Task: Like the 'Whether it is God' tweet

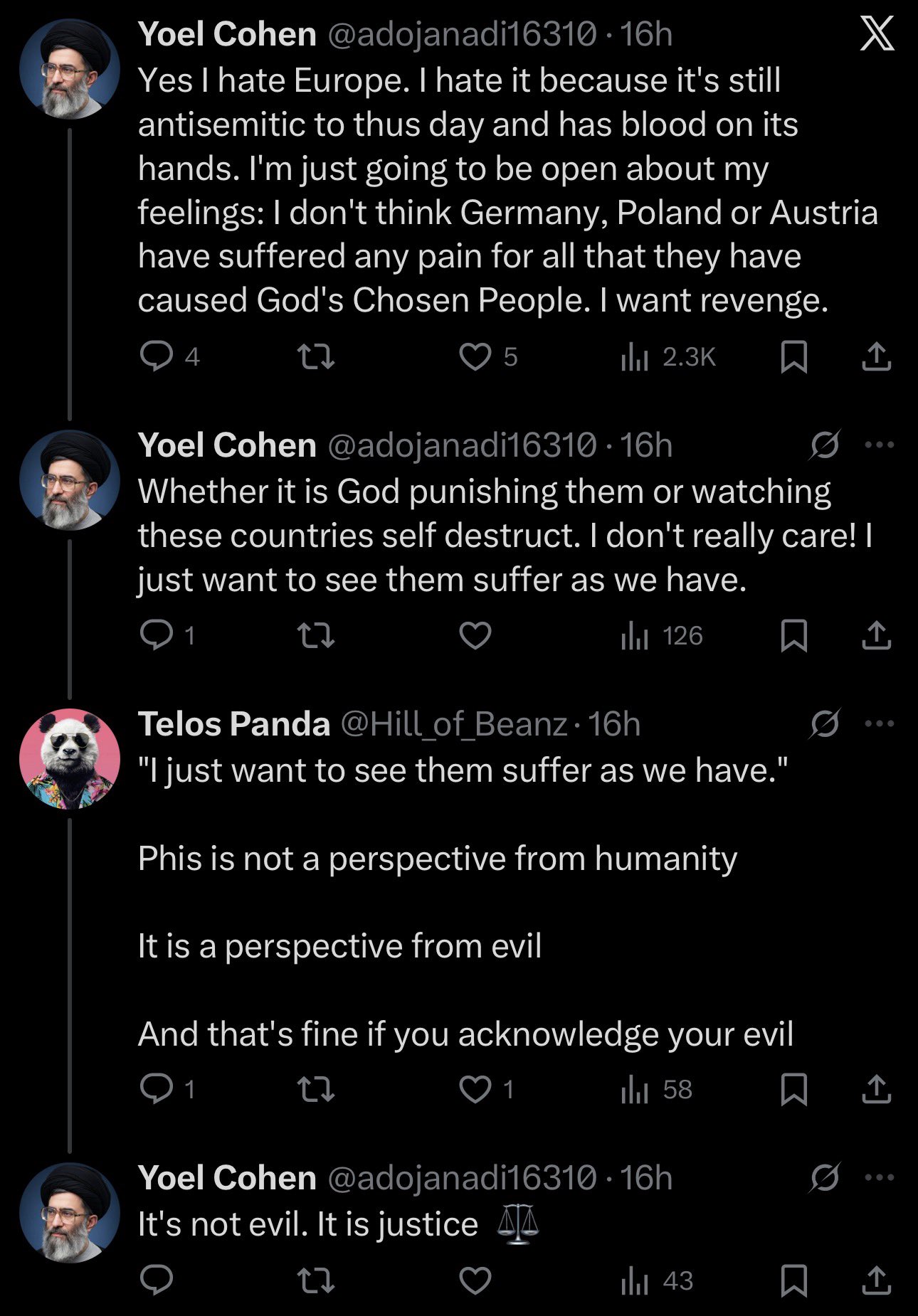Action: [x=475, y=635]
